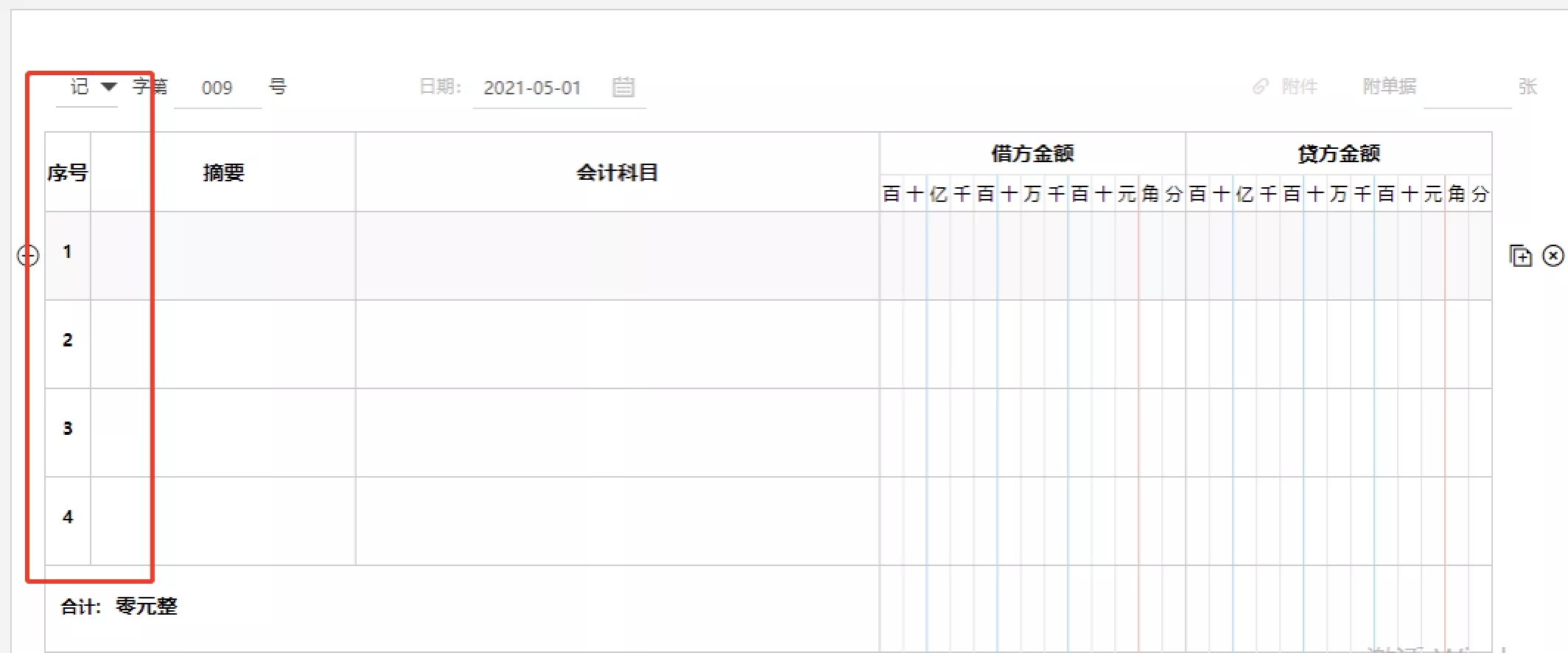Select the 摘要 cell in row 3
The height and width of the screenshot is (653, 1568).
[223, 433]
